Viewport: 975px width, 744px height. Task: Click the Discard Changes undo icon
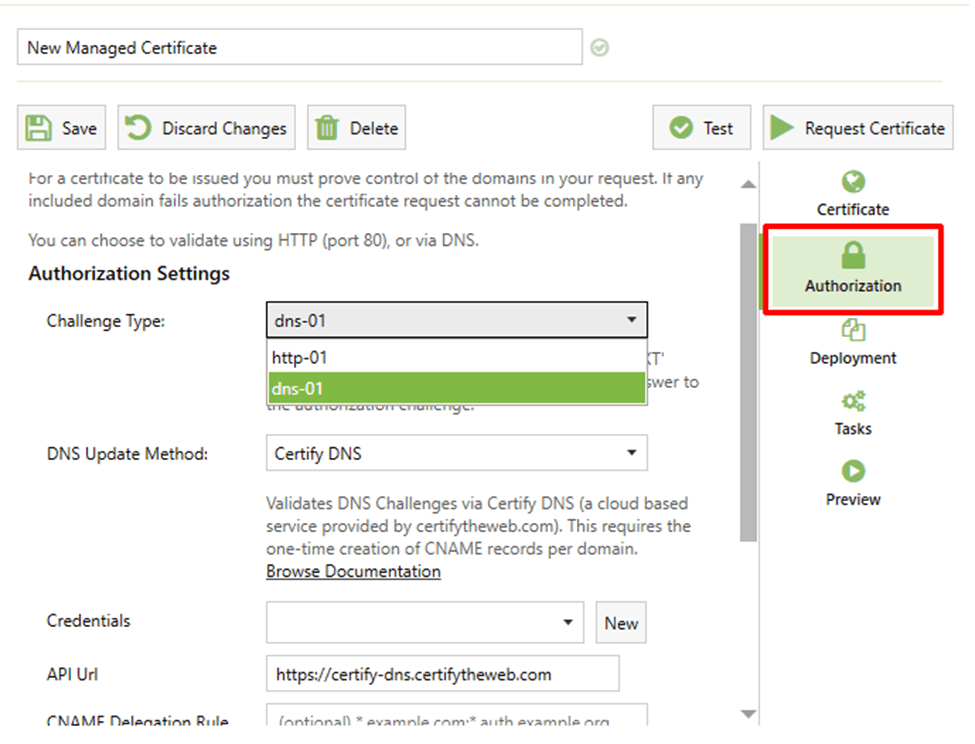[x=139, y=128]
